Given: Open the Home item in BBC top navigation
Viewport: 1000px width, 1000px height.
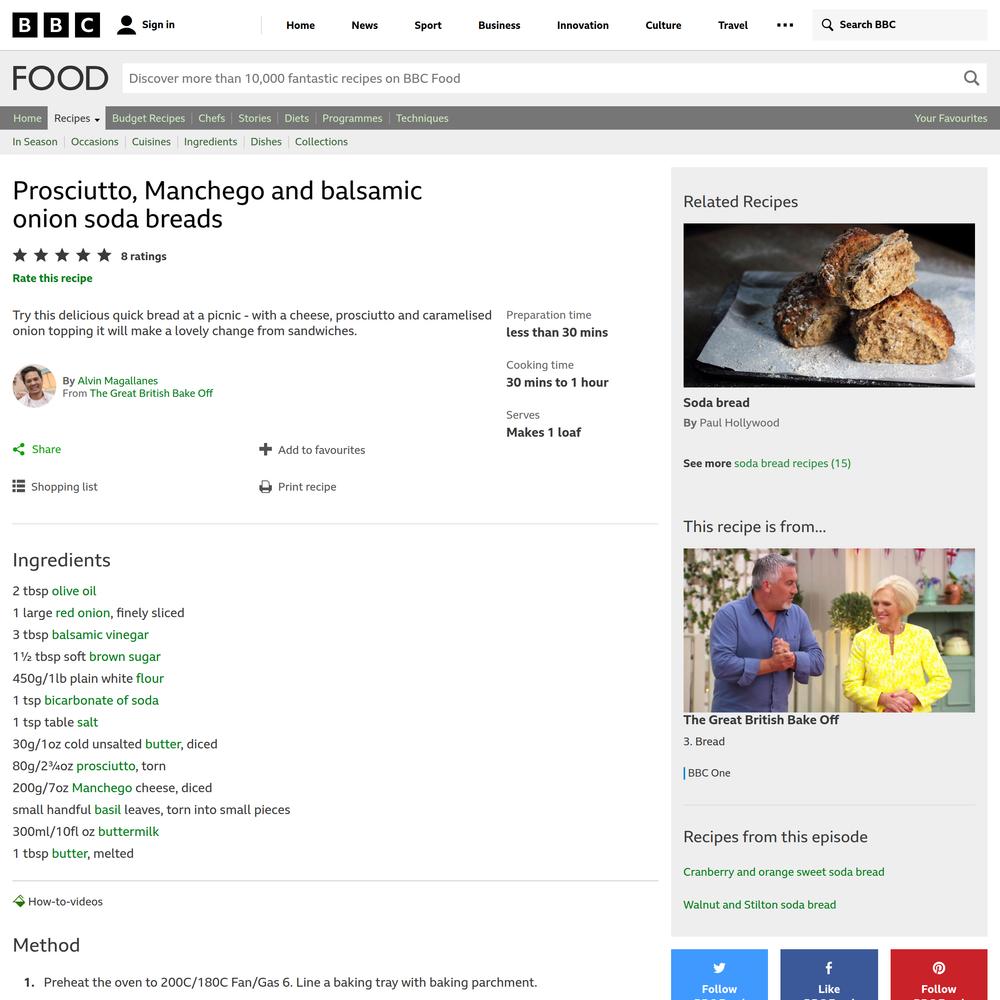Looking at the screenshot, I should tap(300, 25).
